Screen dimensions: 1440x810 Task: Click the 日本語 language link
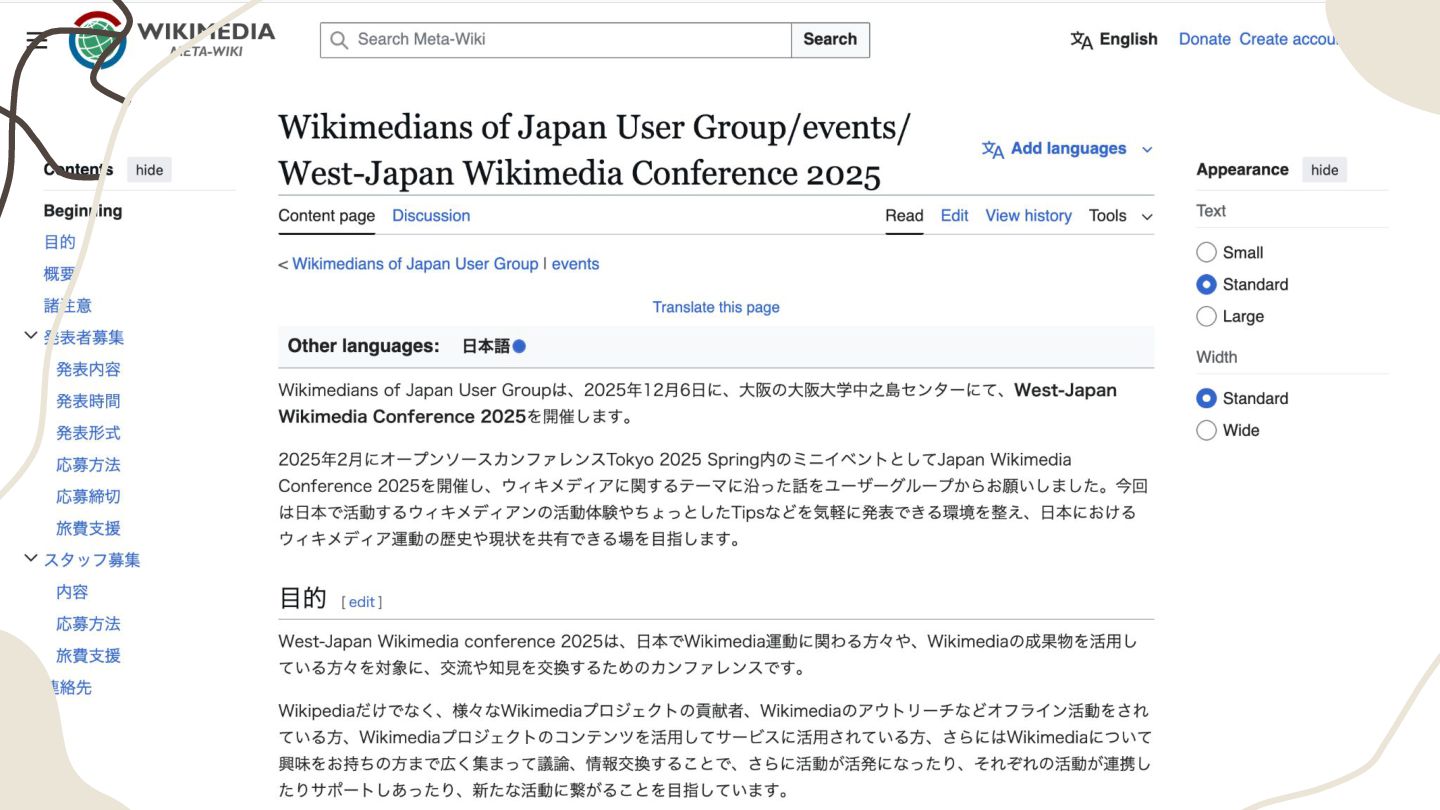point(486,346)
